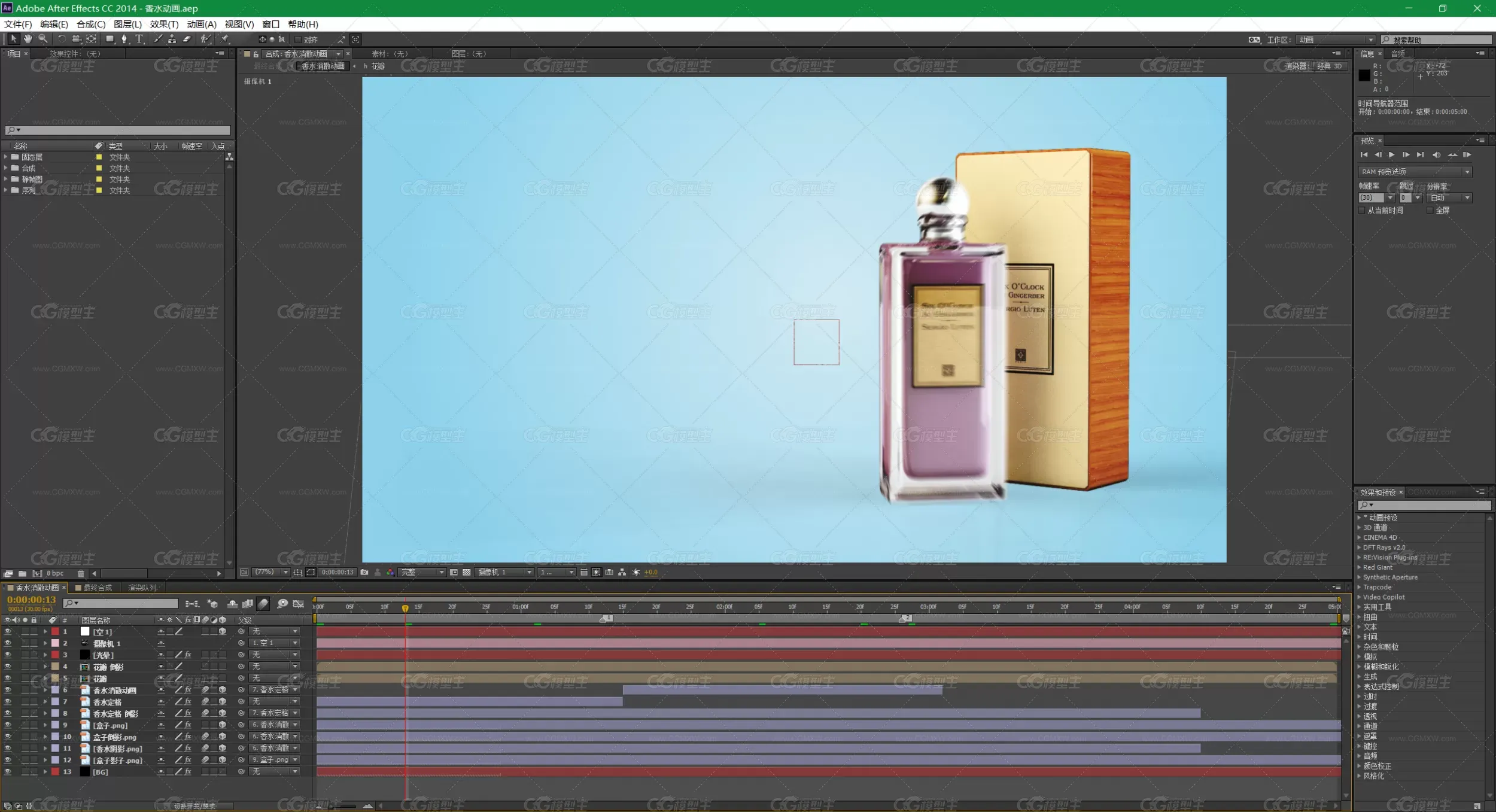
Task: Switch to the 渲染队列 tab
Action: (x=142, y=588)
